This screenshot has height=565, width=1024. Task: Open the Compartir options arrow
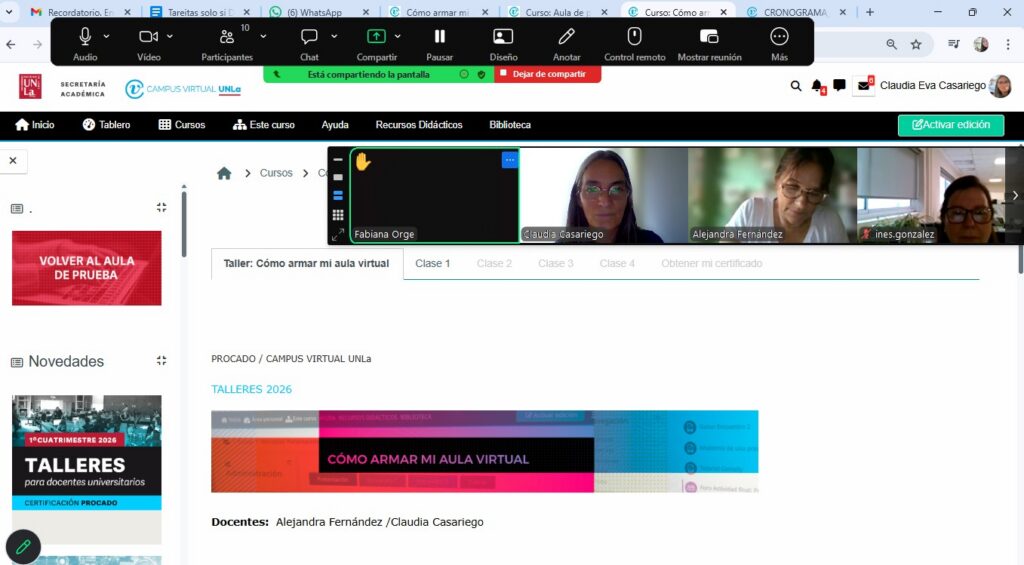tap(397, 36)
